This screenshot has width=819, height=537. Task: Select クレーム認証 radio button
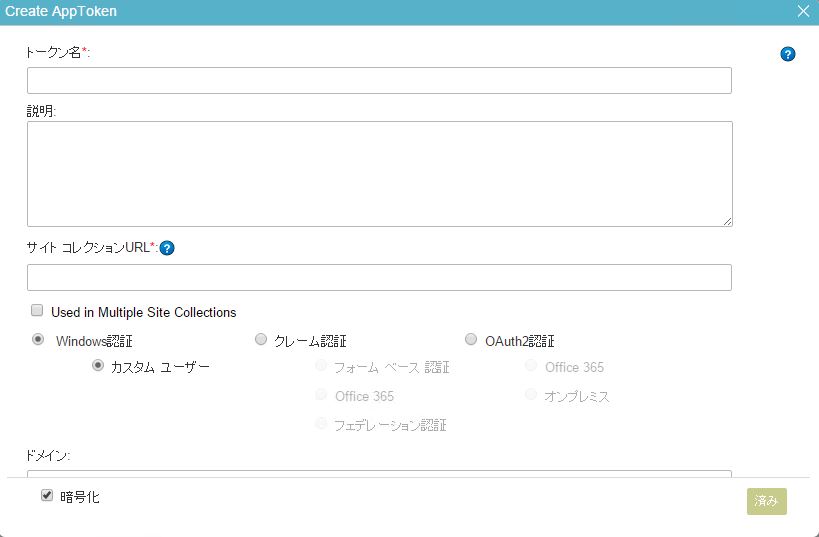[261, 339]
